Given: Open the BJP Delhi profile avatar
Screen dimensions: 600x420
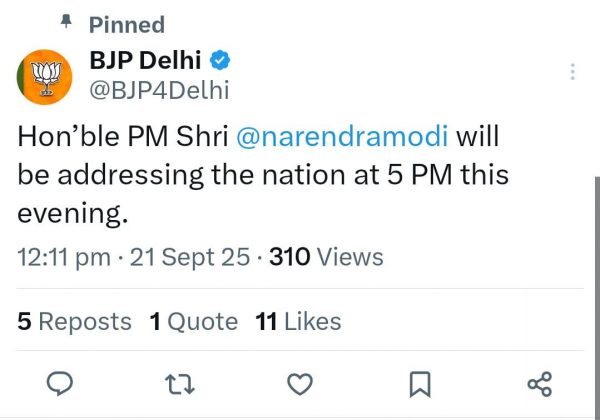Looking at the screenshot, I should click(43, 73).
